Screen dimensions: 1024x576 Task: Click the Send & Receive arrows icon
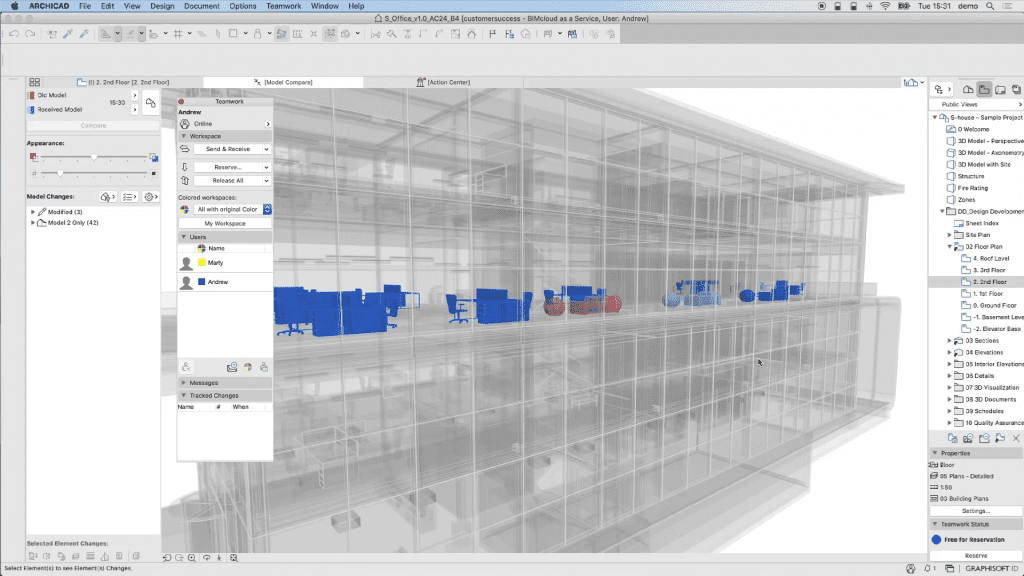pyautogui.click(x=184, y=149)
